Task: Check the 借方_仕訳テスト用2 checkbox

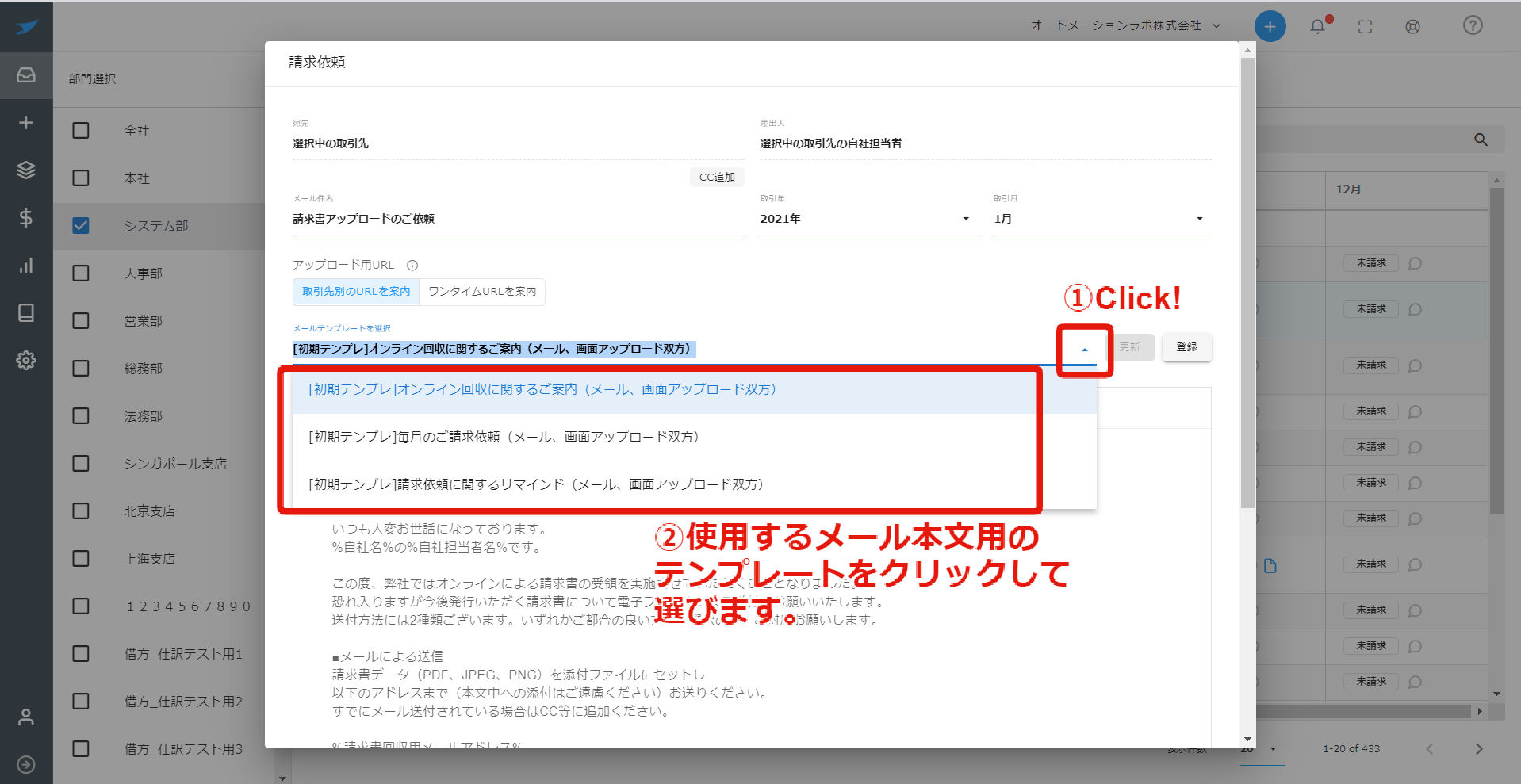Action: click(81, 702)
